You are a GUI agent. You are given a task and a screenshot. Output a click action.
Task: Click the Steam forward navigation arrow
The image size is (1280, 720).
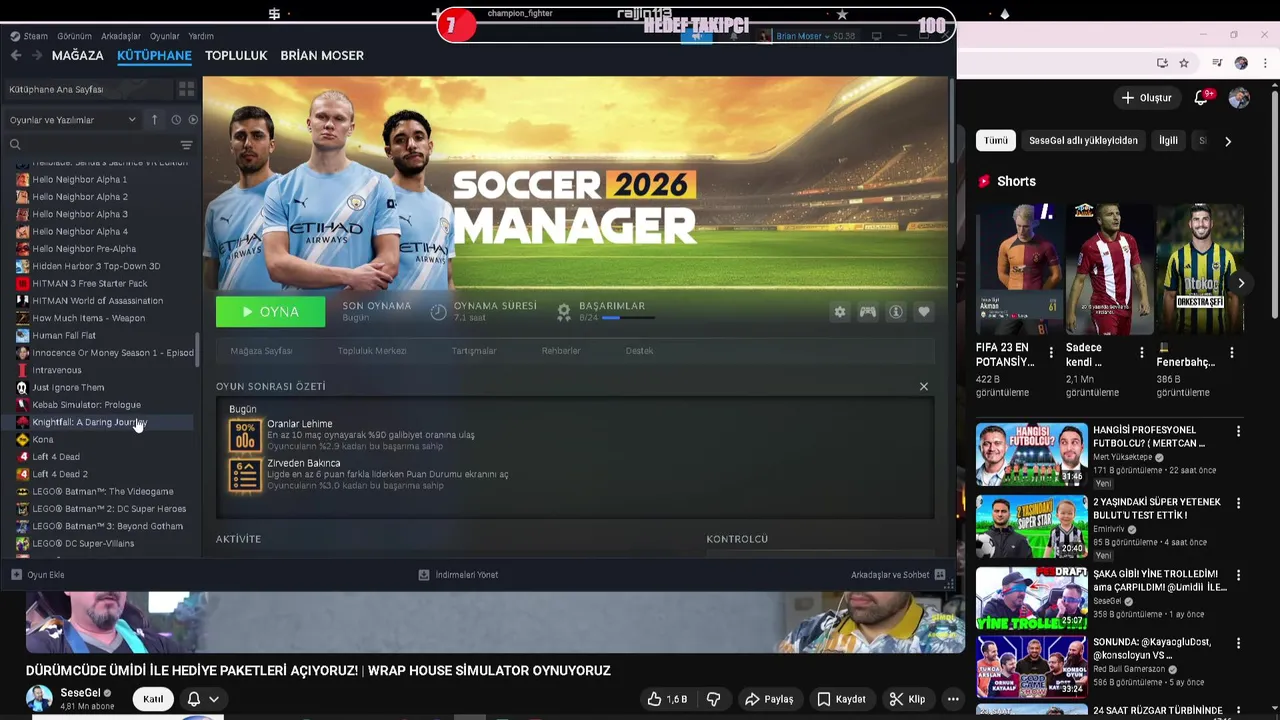pos(36,55)
